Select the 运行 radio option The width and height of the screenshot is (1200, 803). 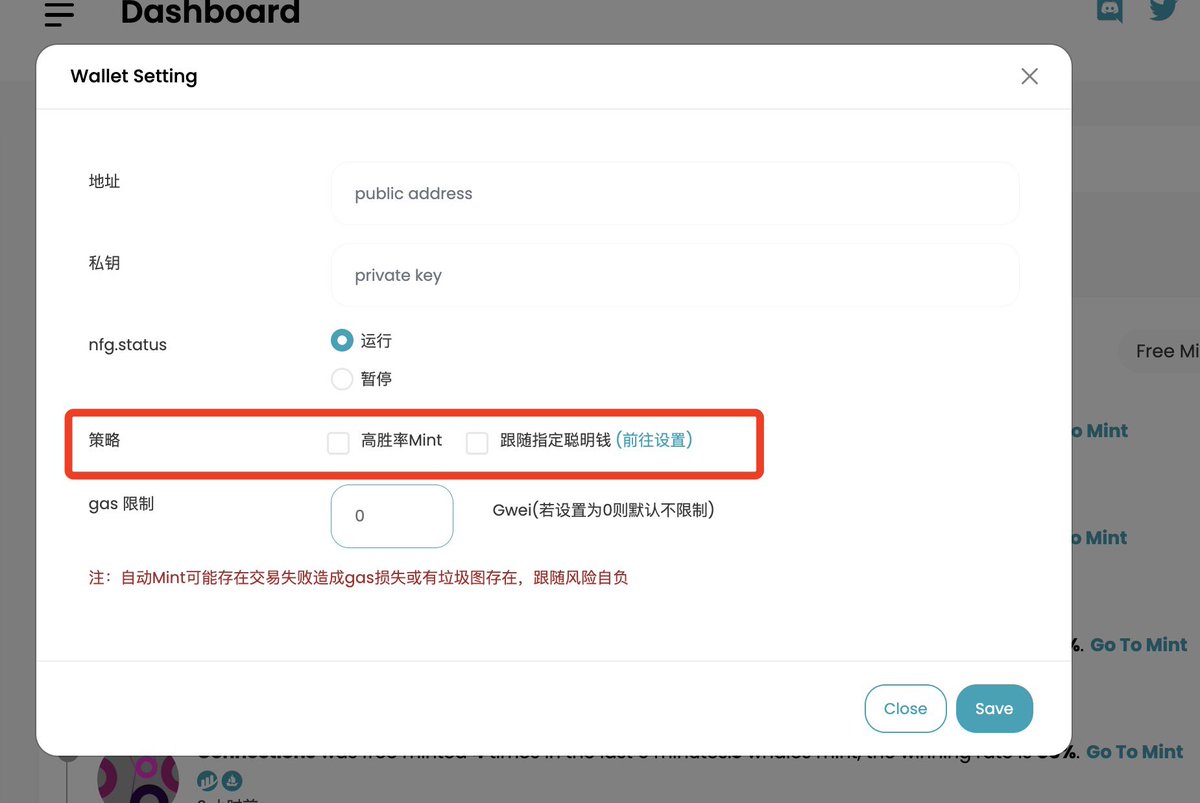click(342, 341)
